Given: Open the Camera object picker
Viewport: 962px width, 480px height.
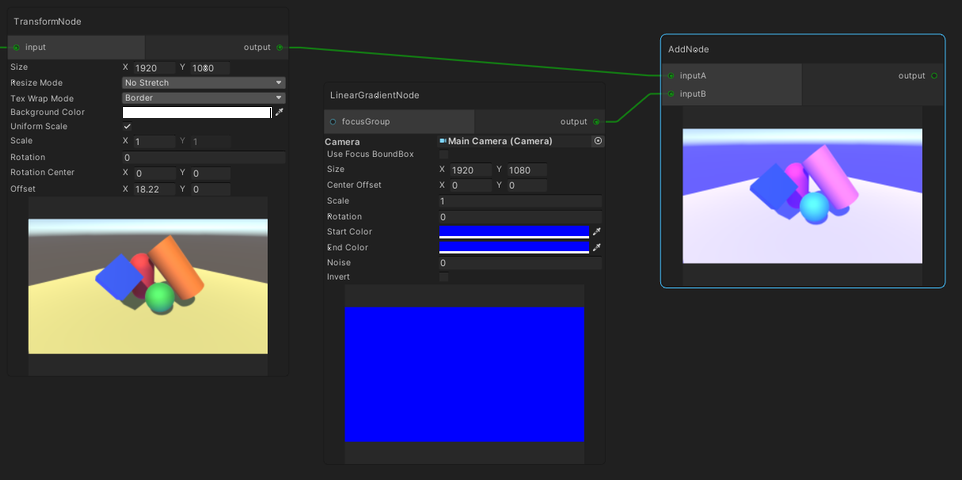Looking at the screenshot, I should (x=598, y=141).
